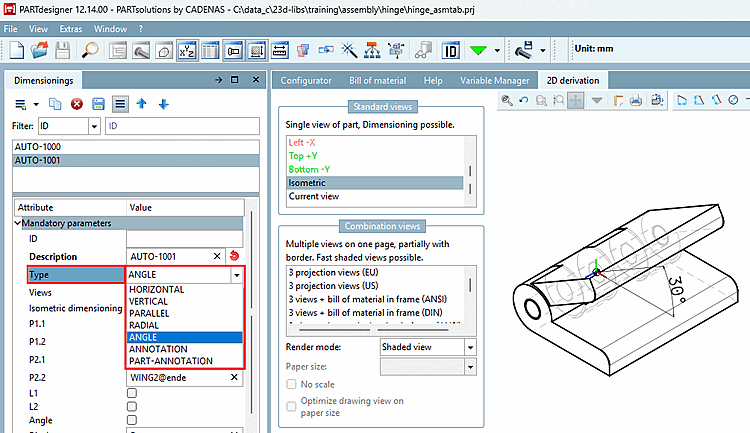750x433 pixels.
Task: Reset Description with red circular arrow icon
Action: click(234, 255)
